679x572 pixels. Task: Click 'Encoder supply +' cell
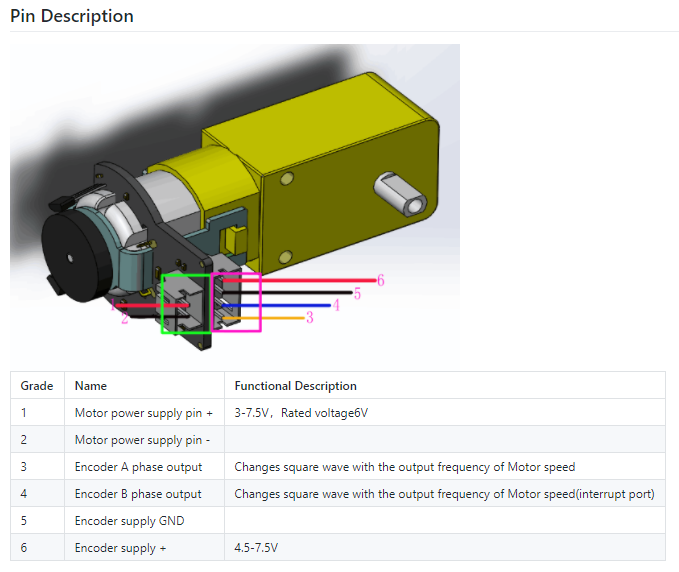pyautogui.click(x=144, y=547)
